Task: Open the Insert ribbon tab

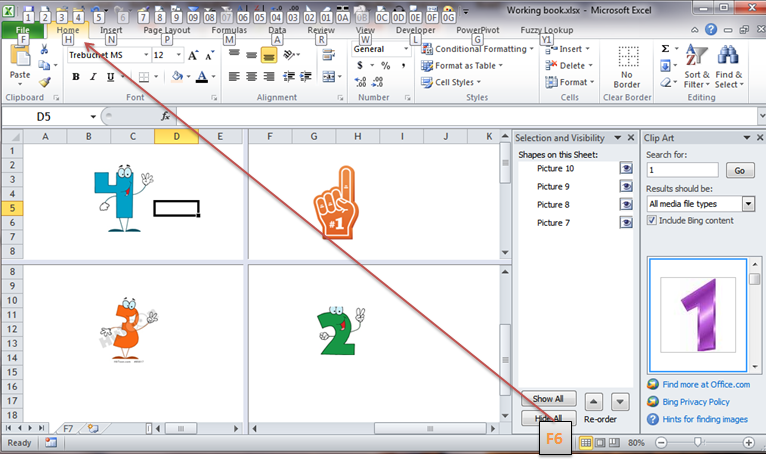Action: coord(111,31)
